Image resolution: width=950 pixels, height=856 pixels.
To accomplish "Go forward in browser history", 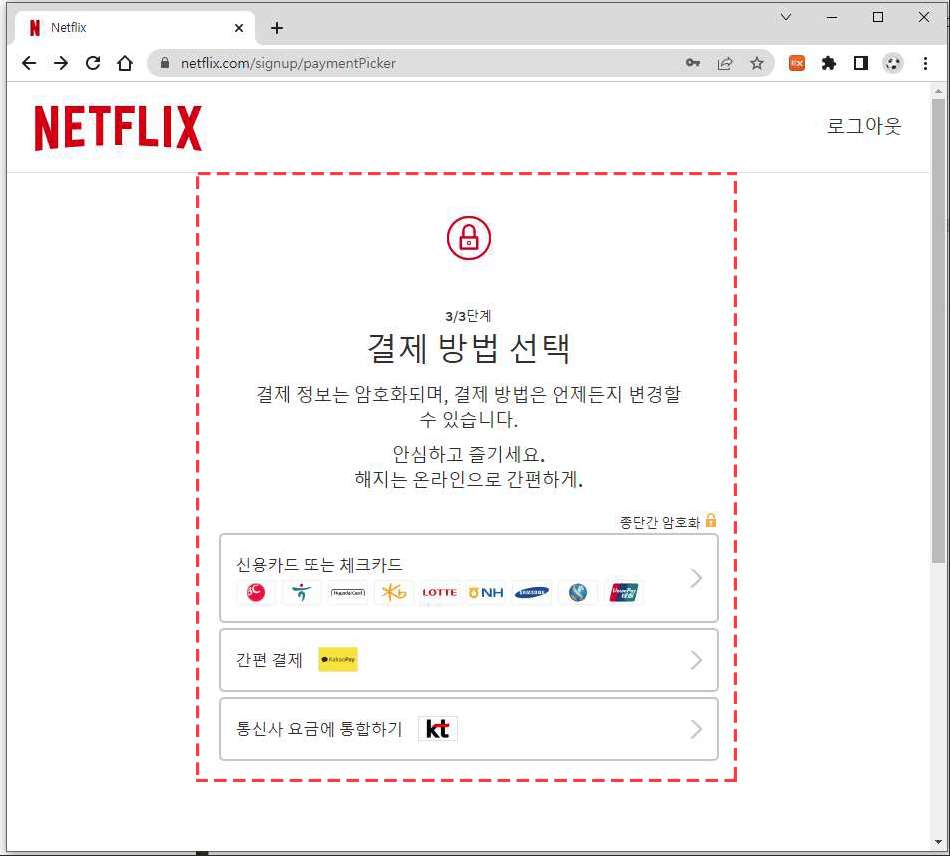I will coord(61,63).
